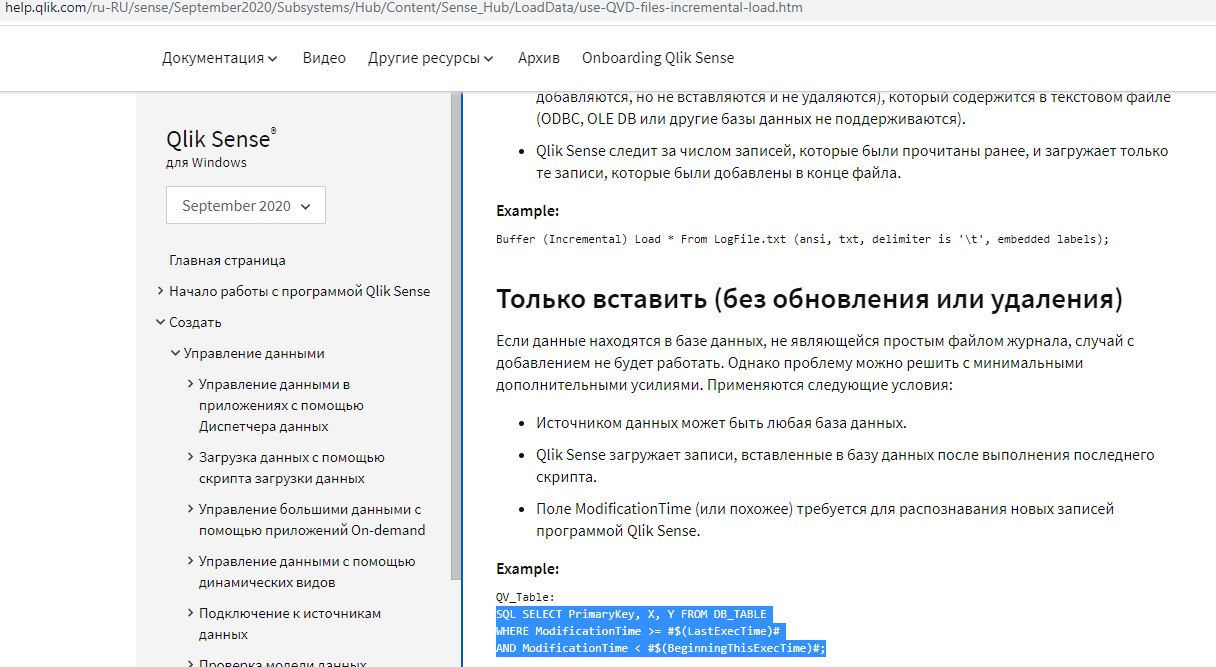1216x667 pixels.
Task: Open the Управление данными sidebar item
Action: tap(254, 353)
